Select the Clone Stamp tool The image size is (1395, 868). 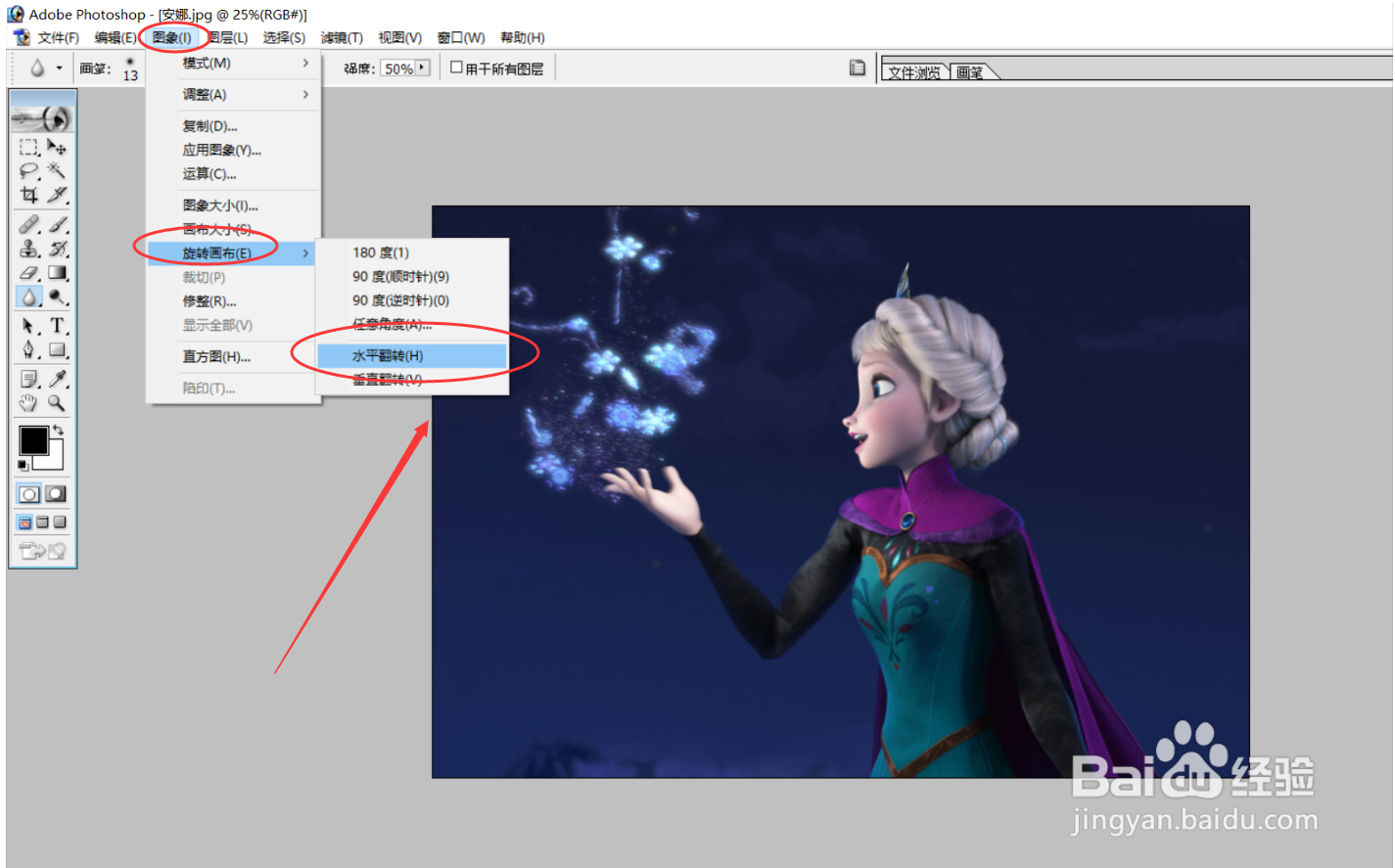pos(29,249)
